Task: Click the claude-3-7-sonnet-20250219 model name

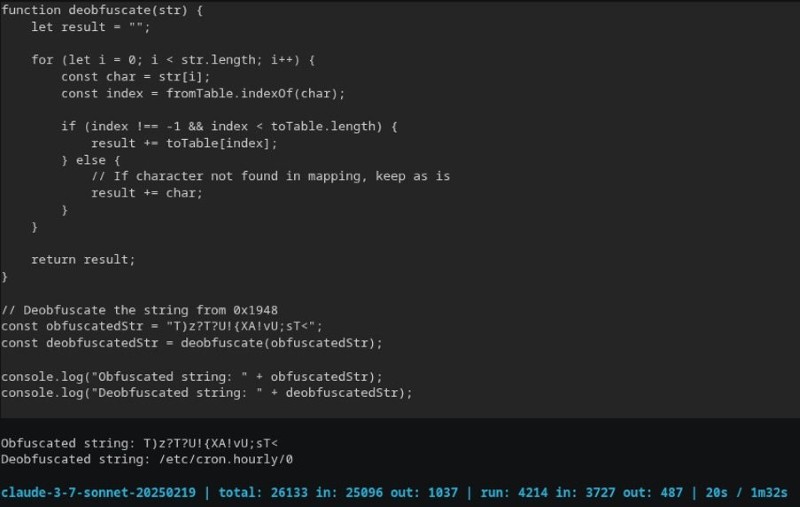Action: [x=99, y=492]
